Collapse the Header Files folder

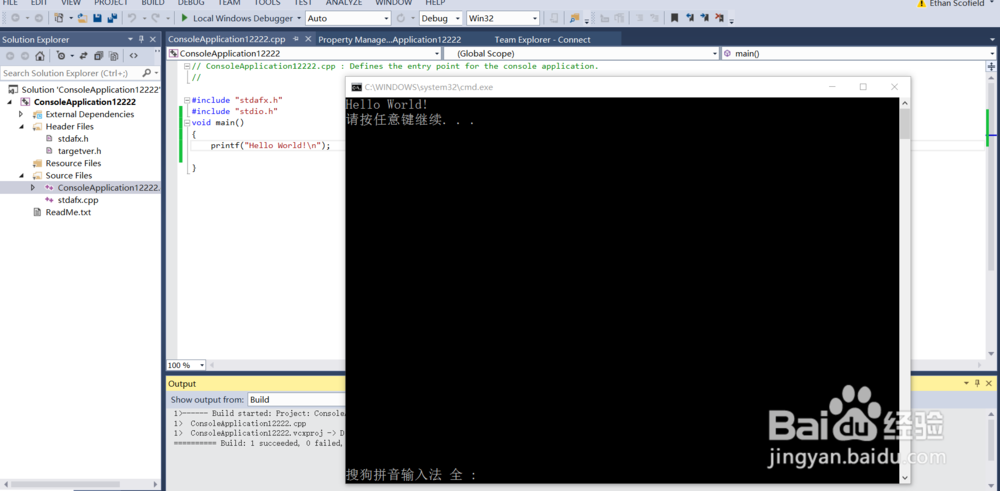coord(21,126)
